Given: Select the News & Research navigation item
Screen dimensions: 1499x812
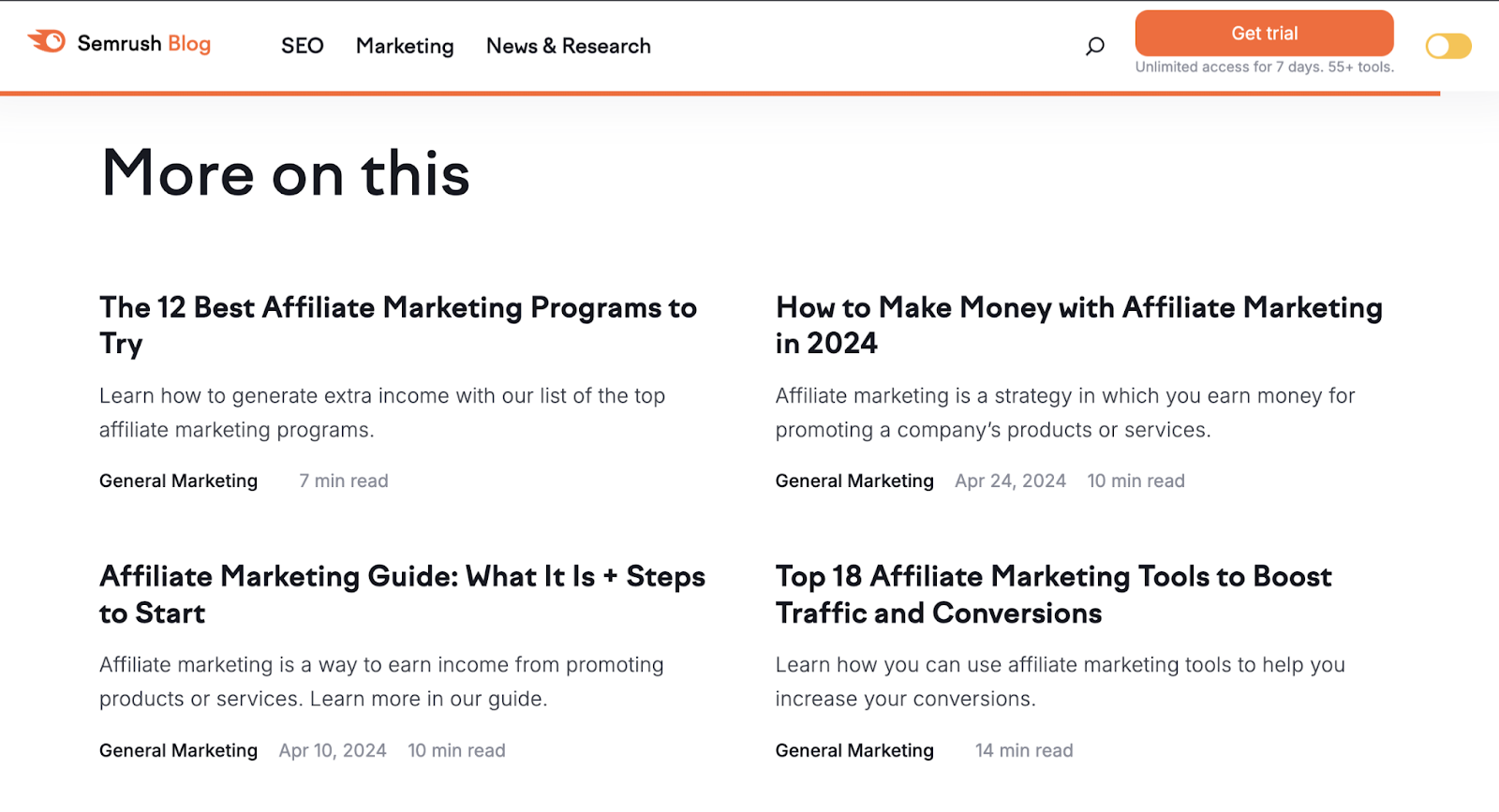Looking at the screenshot, I should 568,46.
